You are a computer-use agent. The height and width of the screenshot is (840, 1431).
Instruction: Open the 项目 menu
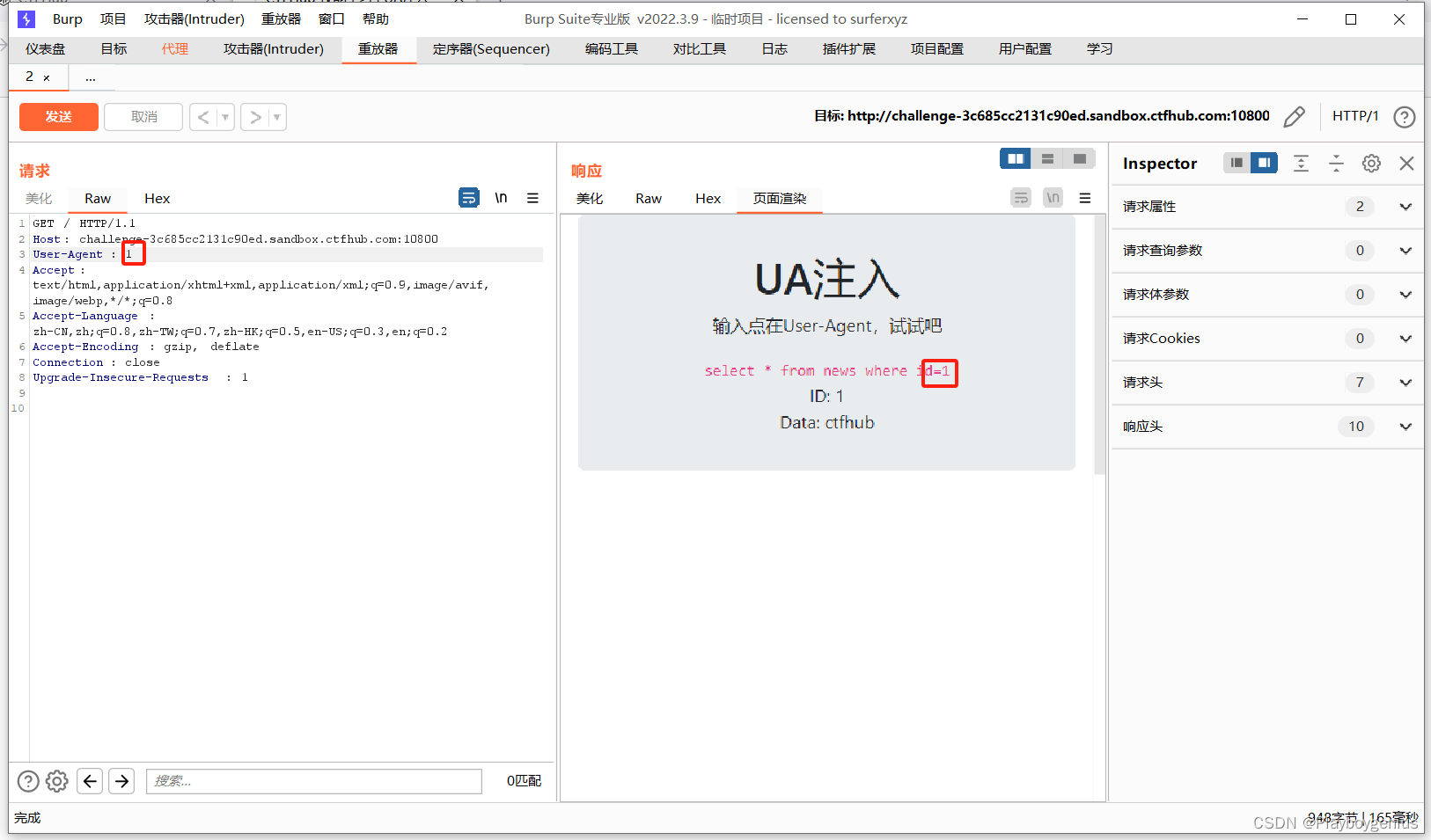pyautogui.click(x=113, y=19)
